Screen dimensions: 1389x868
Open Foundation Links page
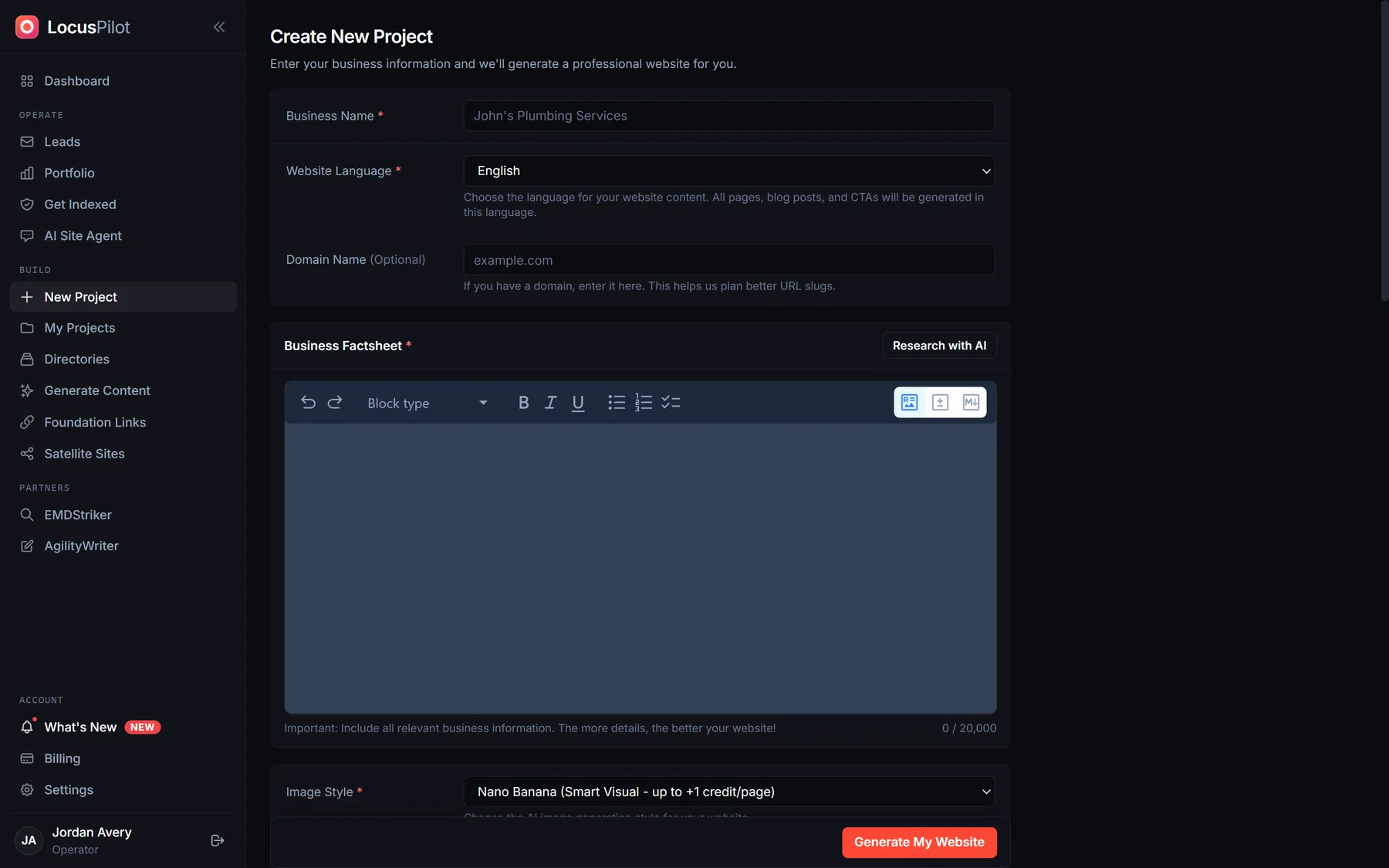click(x=123, y=422)
